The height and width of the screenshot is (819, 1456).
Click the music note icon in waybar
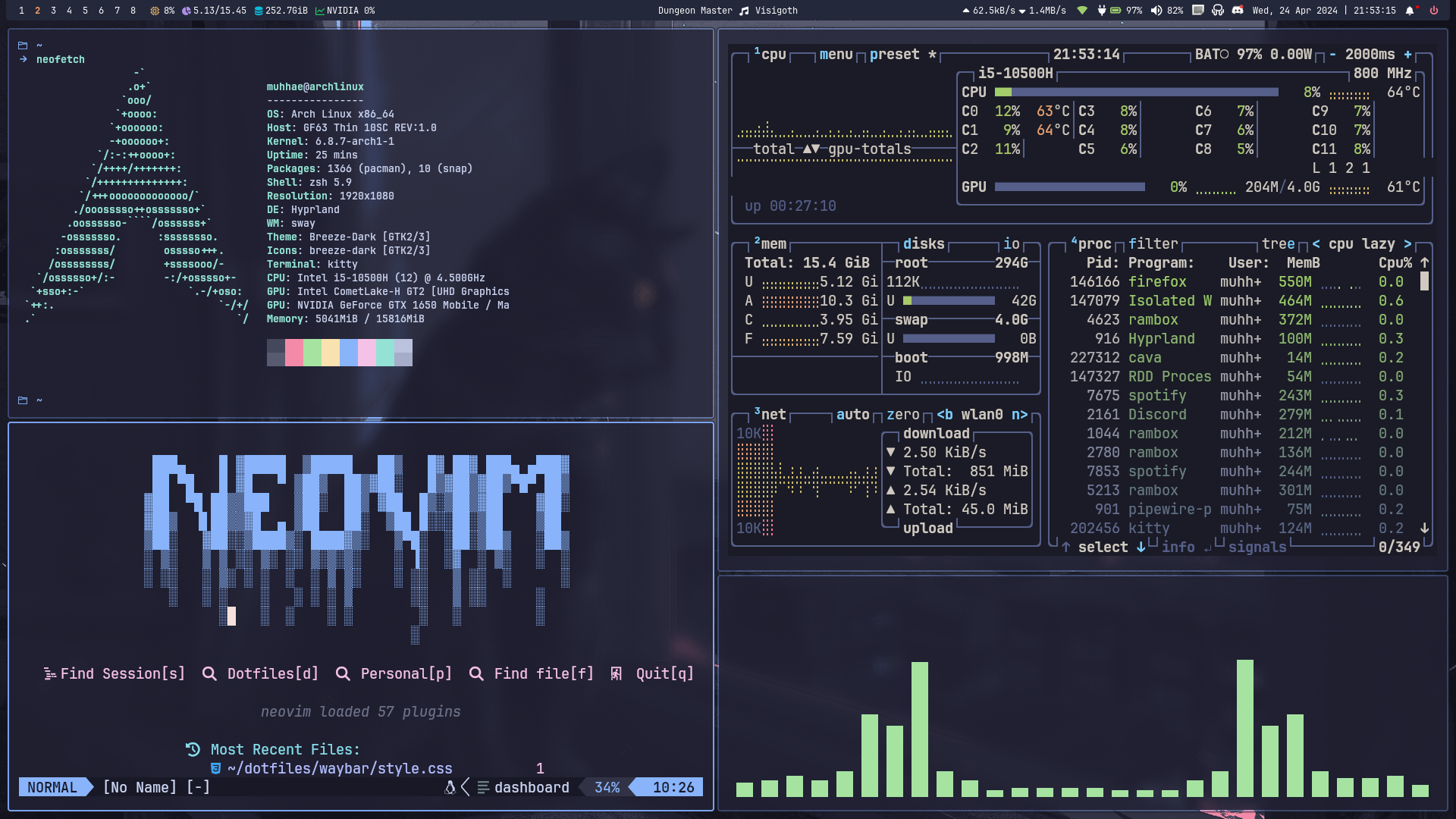click(x=744, y=11)
